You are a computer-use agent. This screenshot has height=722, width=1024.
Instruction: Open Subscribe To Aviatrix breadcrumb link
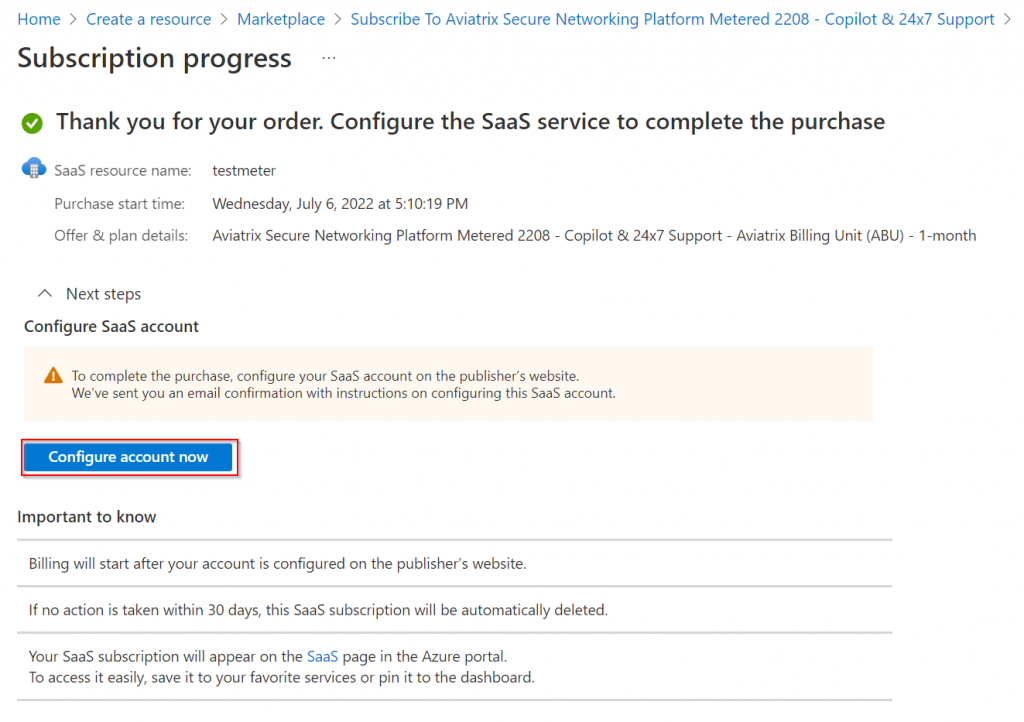pos(672,20)
